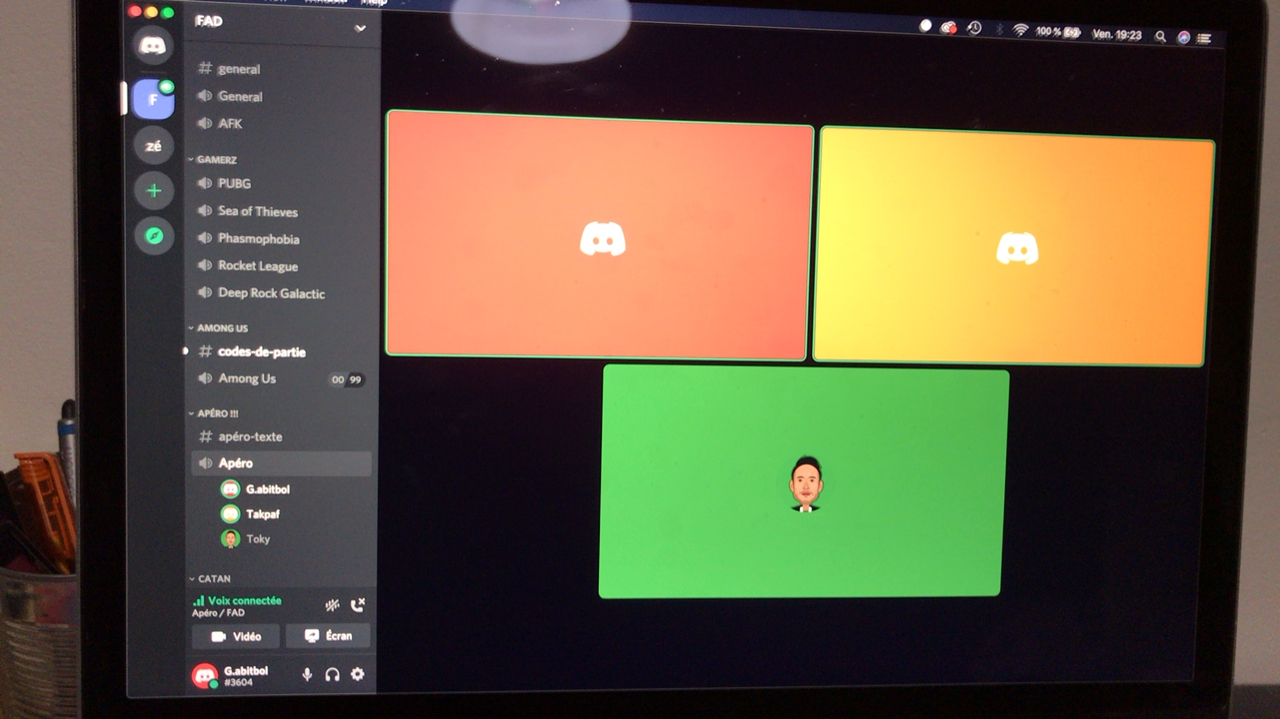The width and height of the screenshot is (1280, 719).
Task: Open user settings gear icon
Action: click(x=357, y=674)
